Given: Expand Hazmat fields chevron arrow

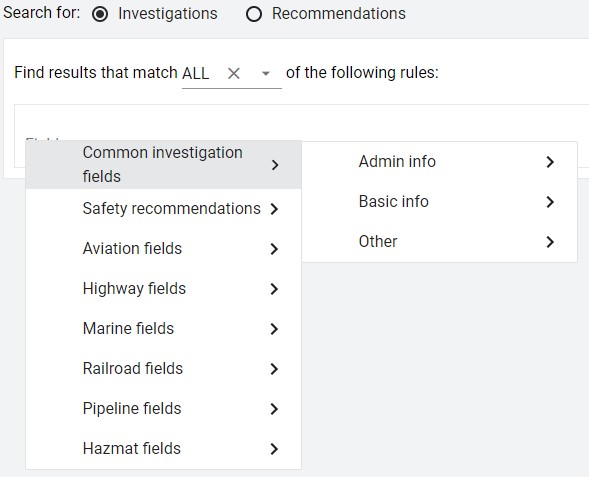Looking at the screenshot, I should coord(275,449).
